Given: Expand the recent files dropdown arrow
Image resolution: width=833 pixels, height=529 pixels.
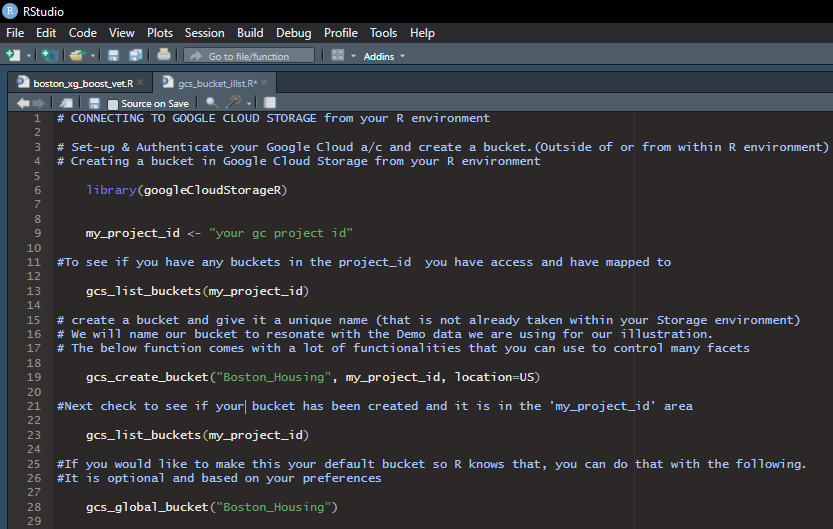Looking at the screenshot, I should pyautogui.click(x=92, y=56).
